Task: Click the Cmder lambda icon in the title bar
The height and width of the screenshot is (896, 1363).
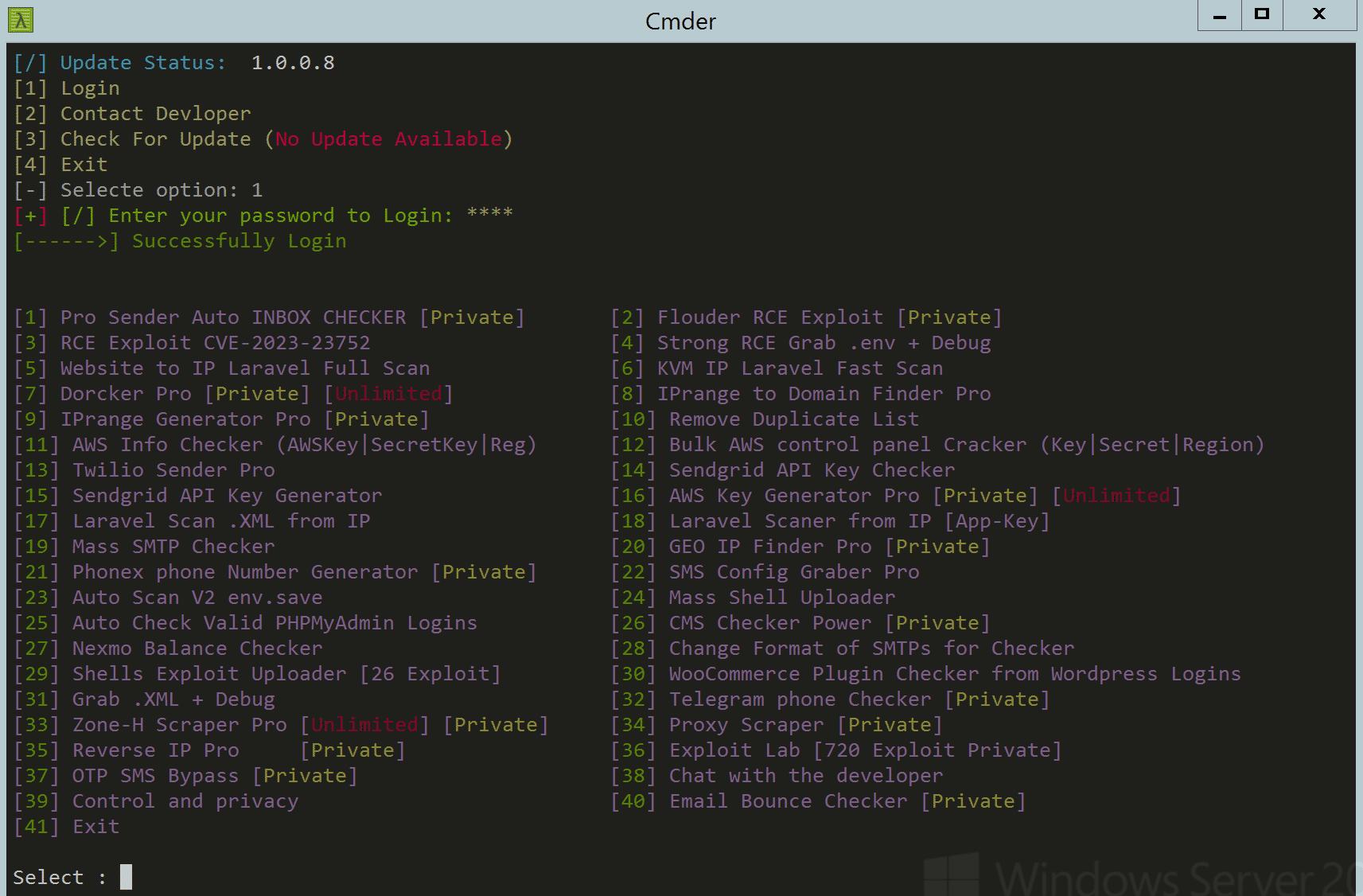Action: pos(20,20)
